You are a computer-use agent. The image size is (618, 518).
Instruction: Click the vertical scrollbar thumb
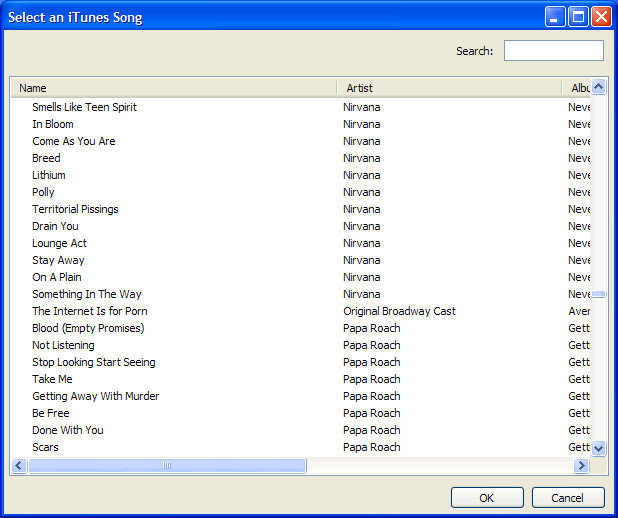(x=599, y=294)
